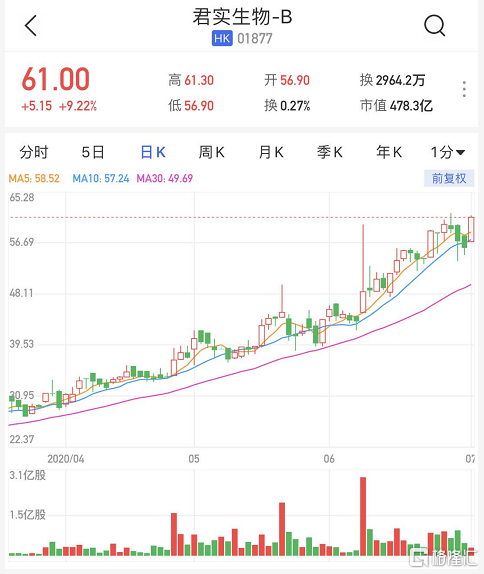The height and width of the screenshot is (574, 484).
Task: Select the 周K chart tab
Action: pyautogui.click(x=212, y=152)
